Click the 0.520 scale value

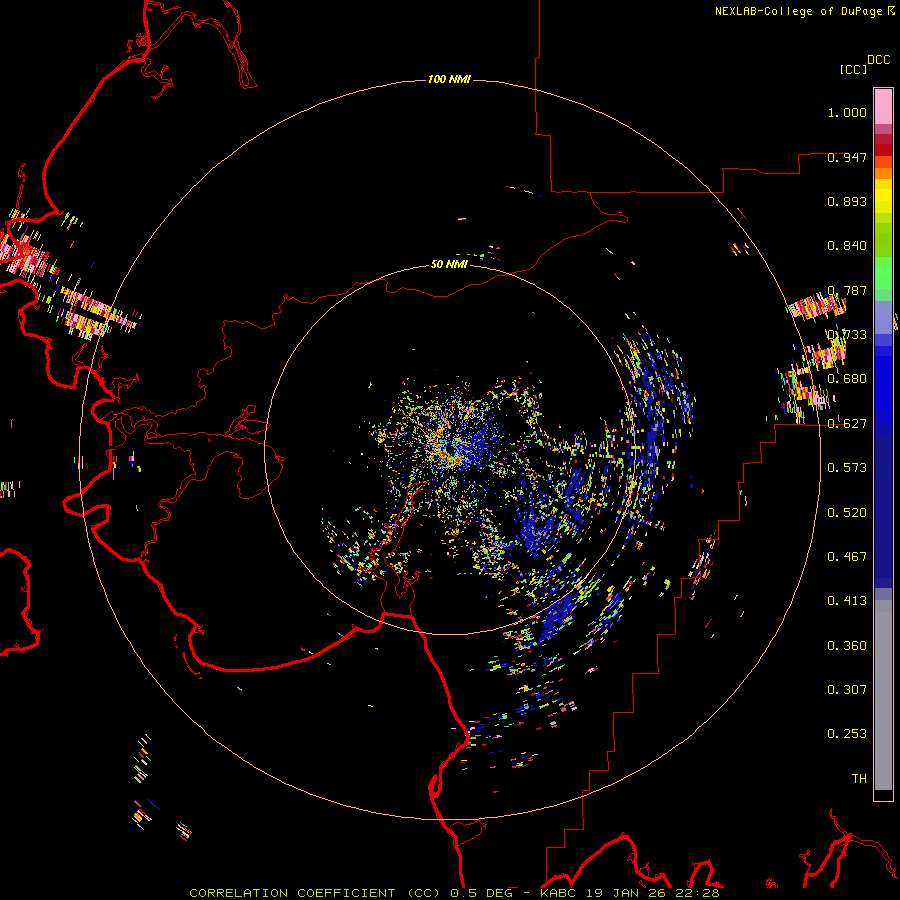pos(847,513)
